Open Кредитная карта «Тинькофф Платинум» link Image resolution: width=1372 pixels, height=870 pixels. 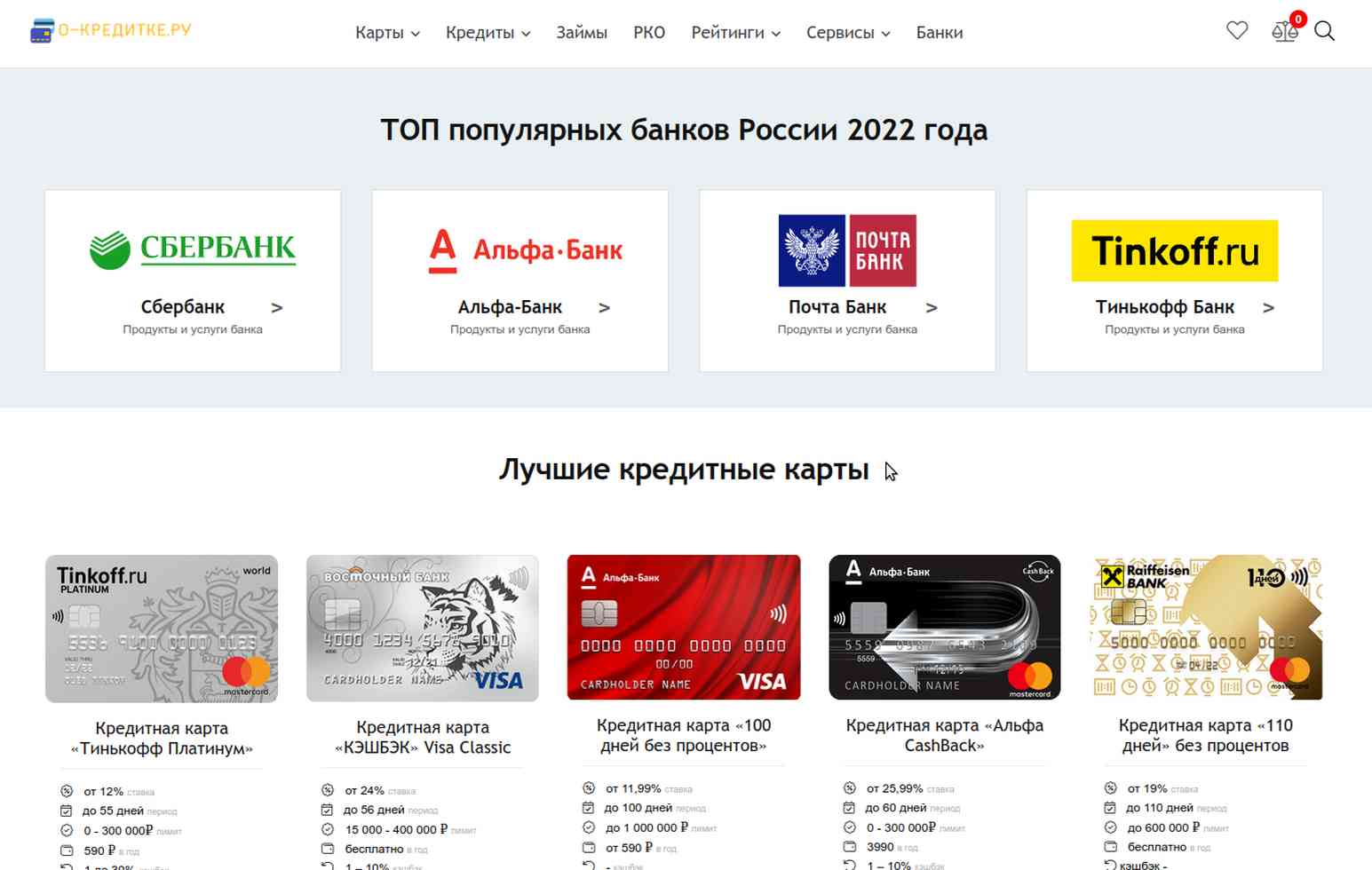coord(162,739)
